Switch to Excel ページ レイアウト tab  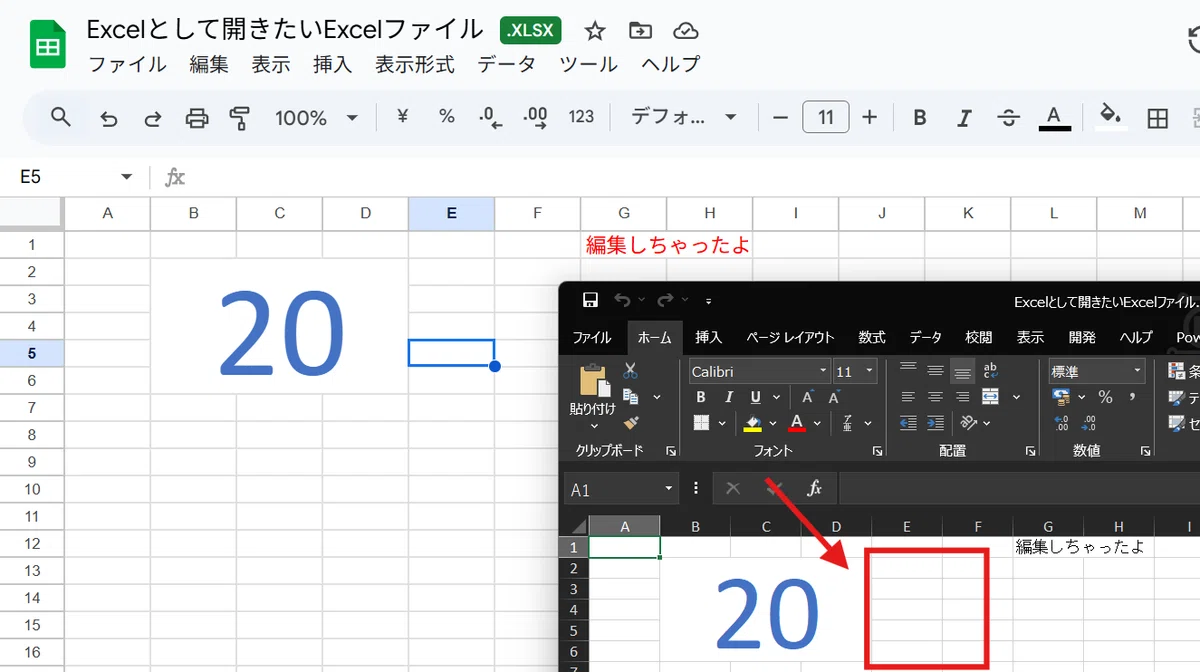point(790,337)
